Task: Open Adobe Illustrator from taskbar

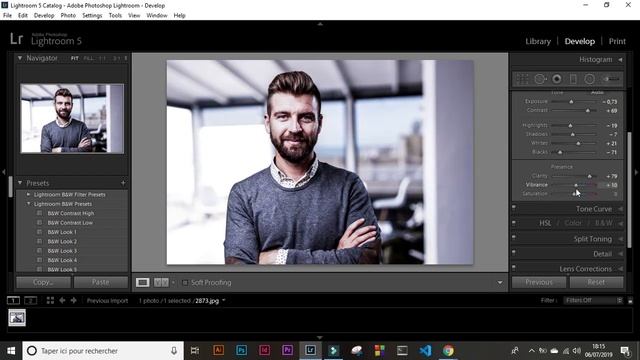Action: point(218,350)
